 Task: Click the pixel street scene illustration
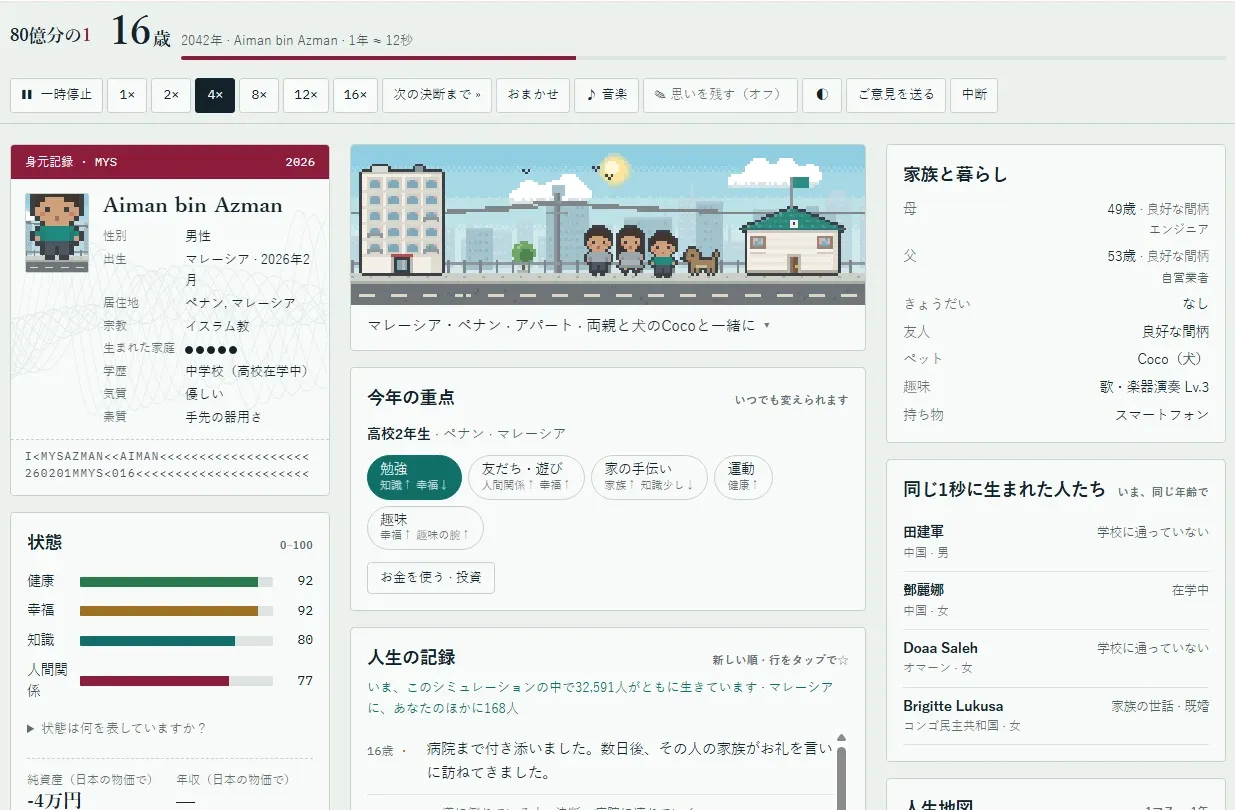click(x=608, y=224)
